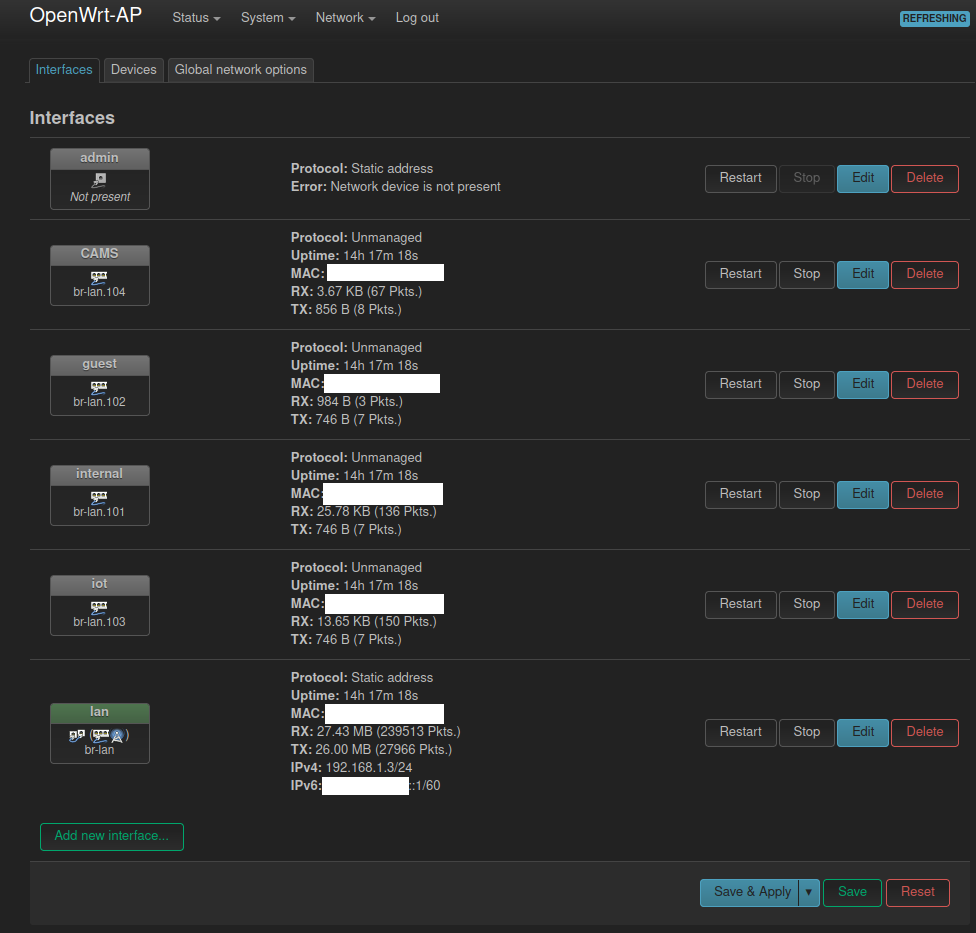Stop the lan interface

tap(807, 733)
